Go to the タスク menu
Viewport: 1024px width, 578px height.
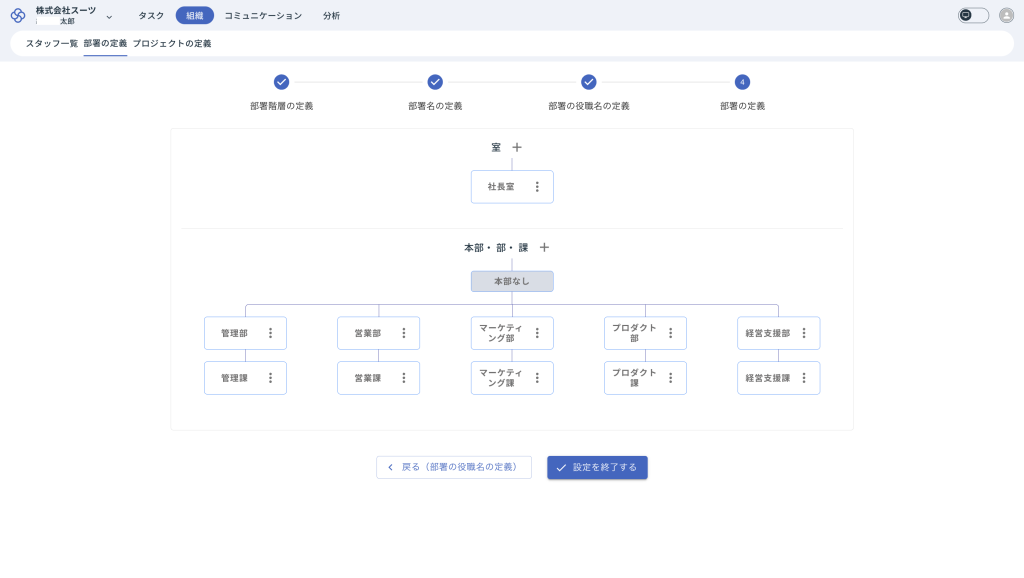click(151, 16)
